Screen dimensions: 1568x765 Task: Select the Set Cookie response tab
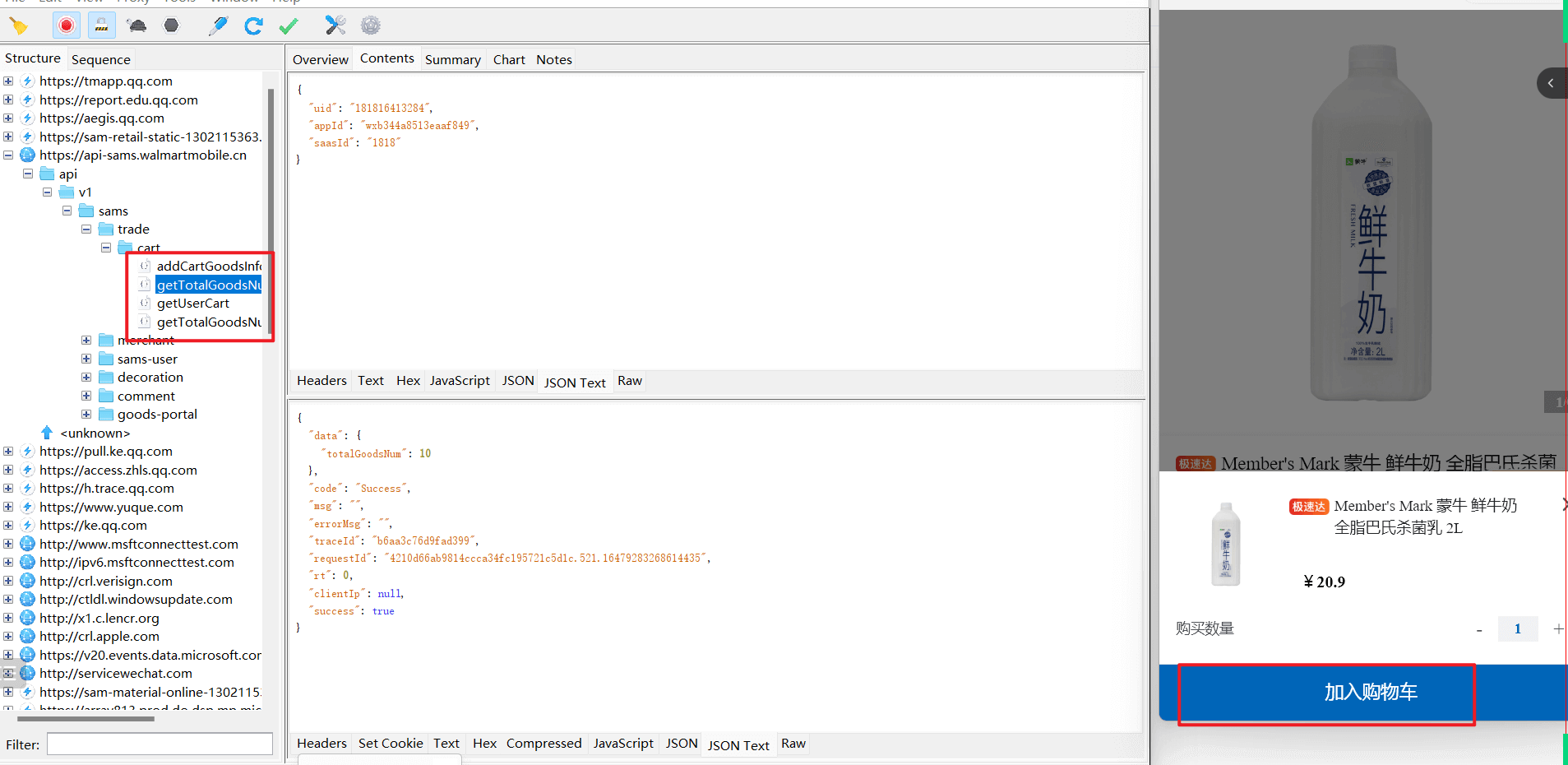(391, 744)
